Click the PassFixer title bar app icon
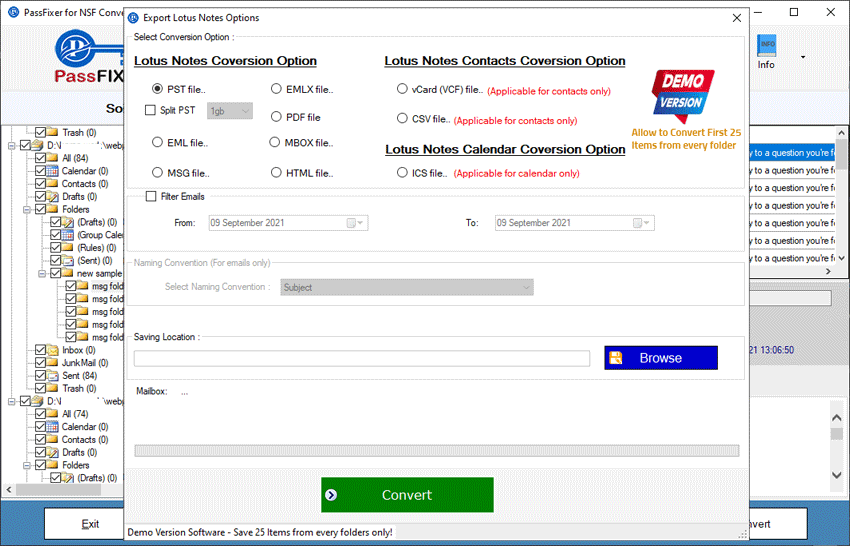 tap(14, 12)
